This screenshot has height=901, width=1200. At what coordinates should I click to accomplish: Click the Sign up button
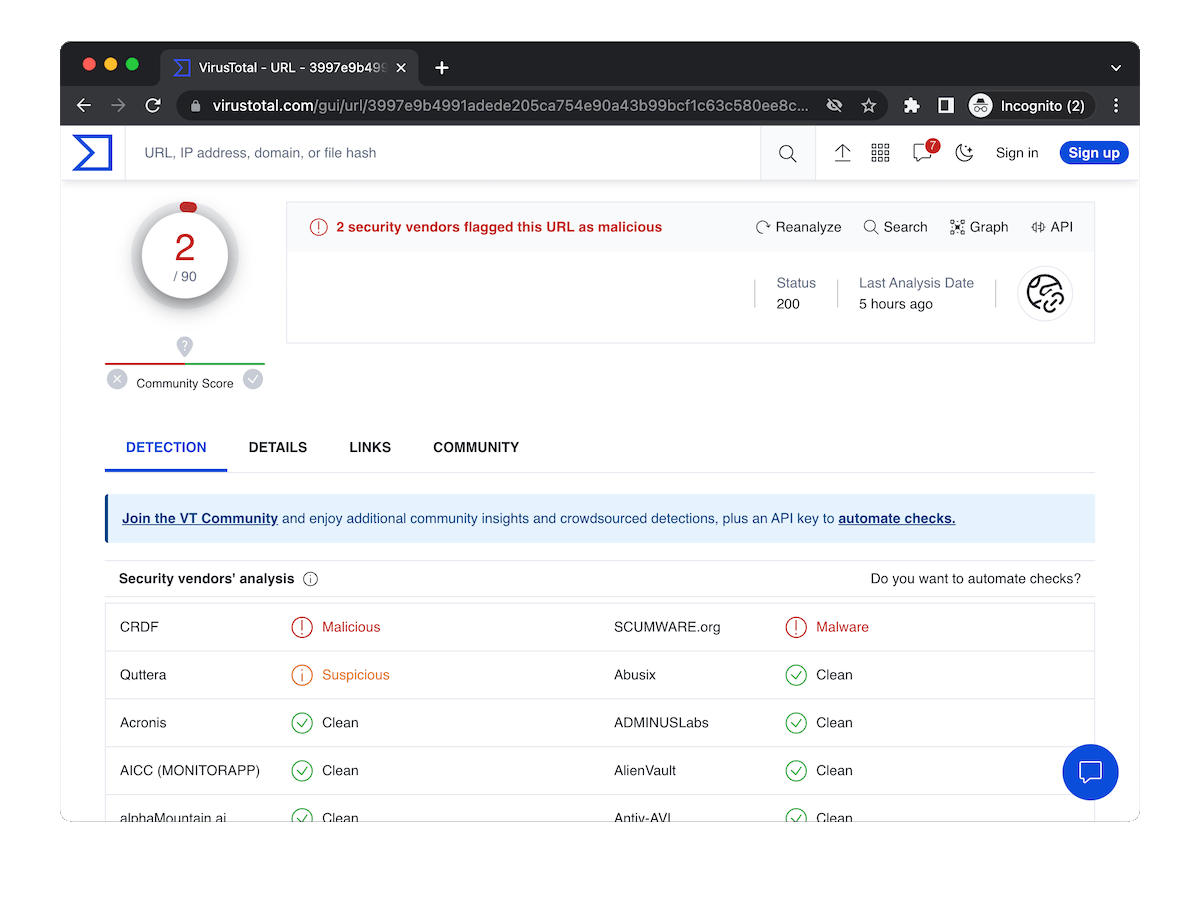(x=1094, y=153)
